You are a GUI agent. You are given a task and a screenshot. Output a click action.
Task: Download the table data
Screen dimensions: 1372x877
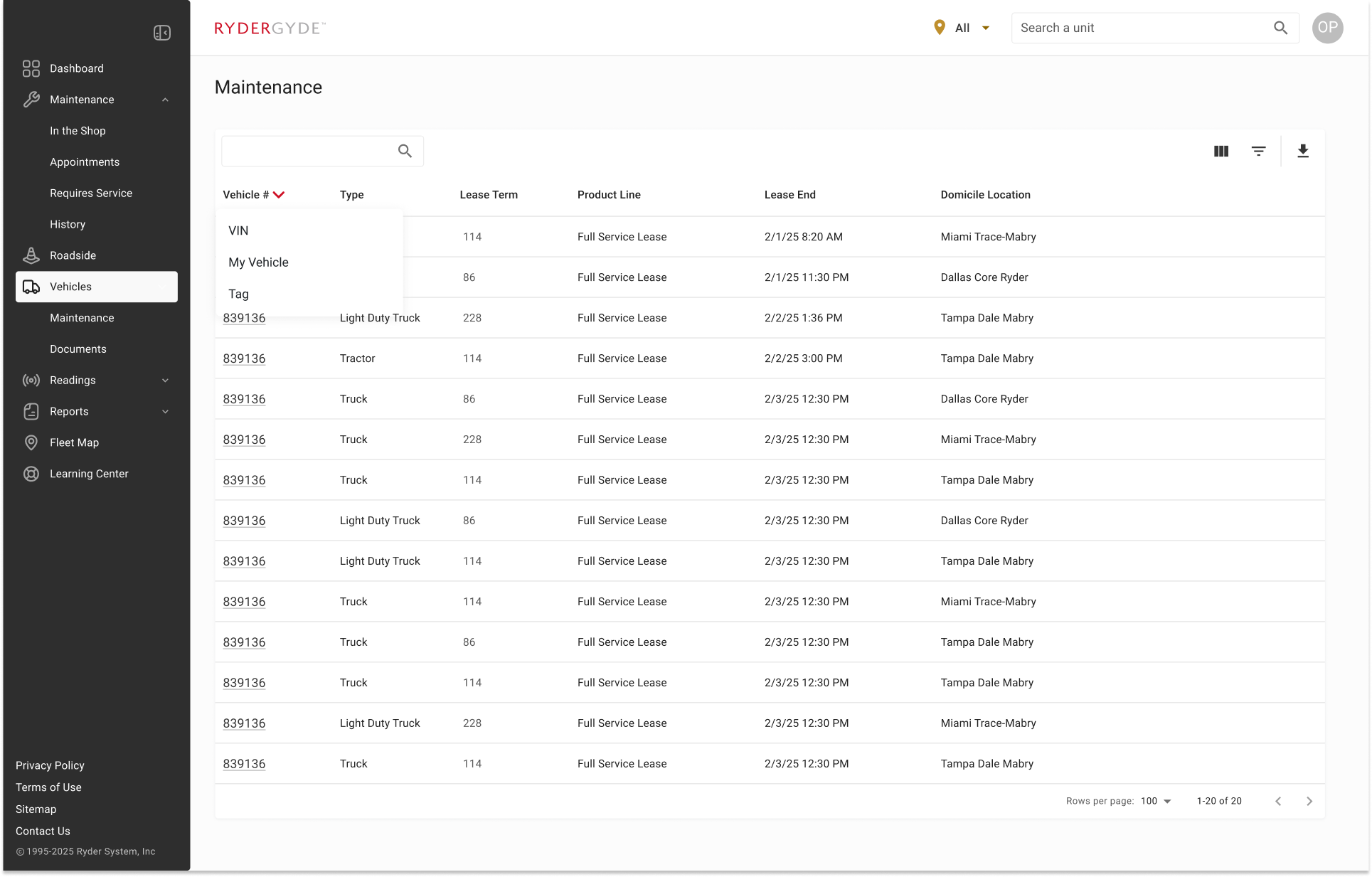(1302, 151)
